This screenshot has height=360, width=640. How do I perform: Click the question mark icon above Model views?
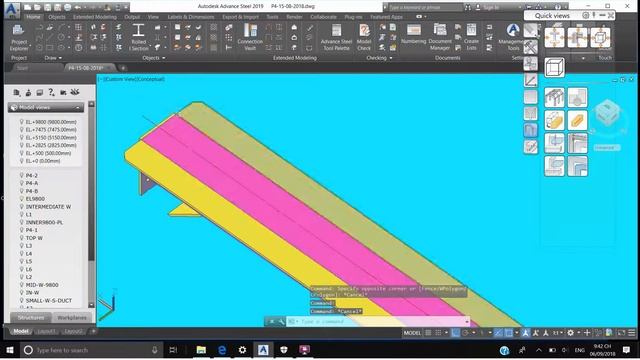click(51, 93)
